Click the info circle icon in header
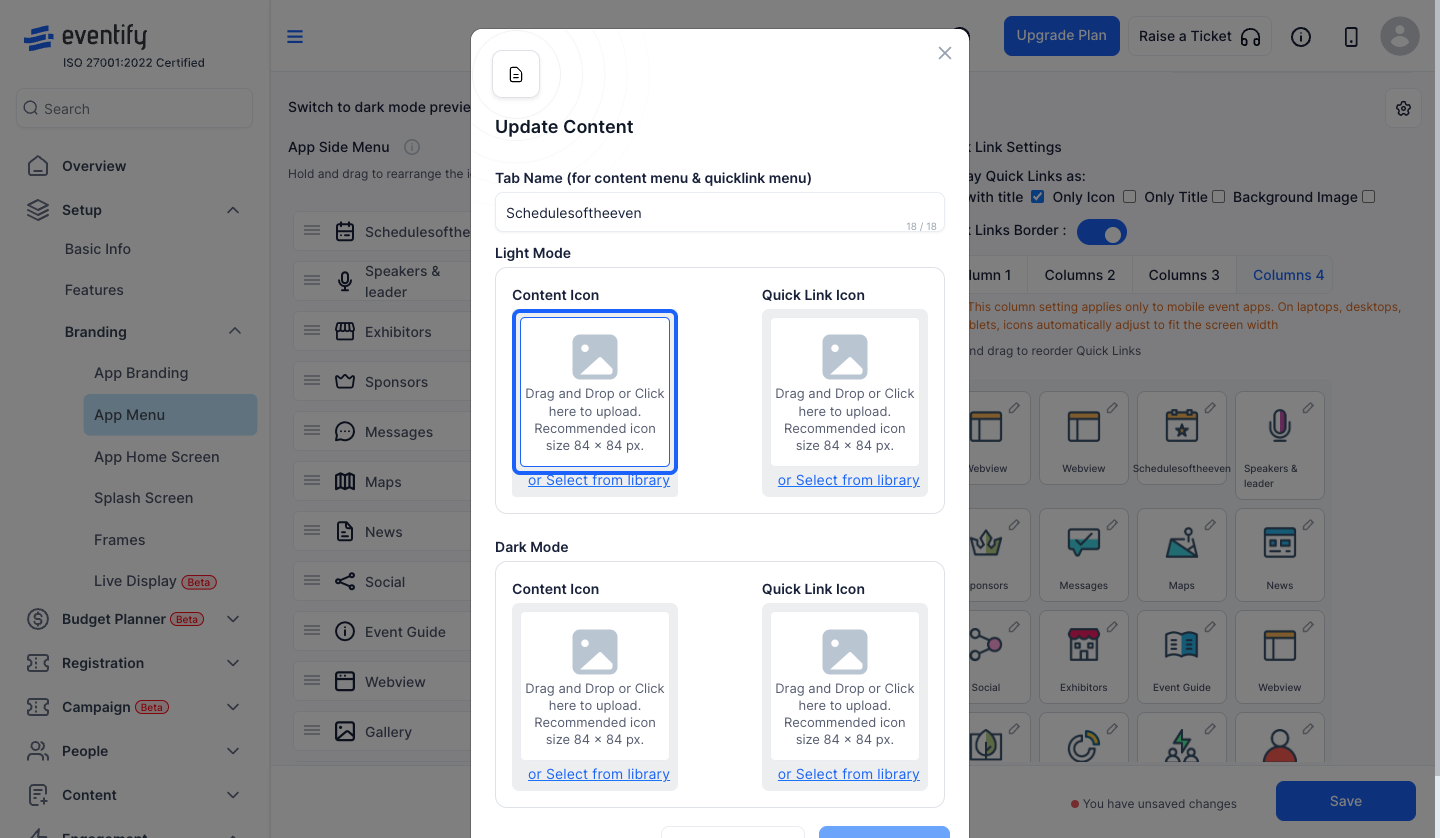The width and height of the screenshot is (1440, 838). pyautogui.click(x=1301, y=37)
